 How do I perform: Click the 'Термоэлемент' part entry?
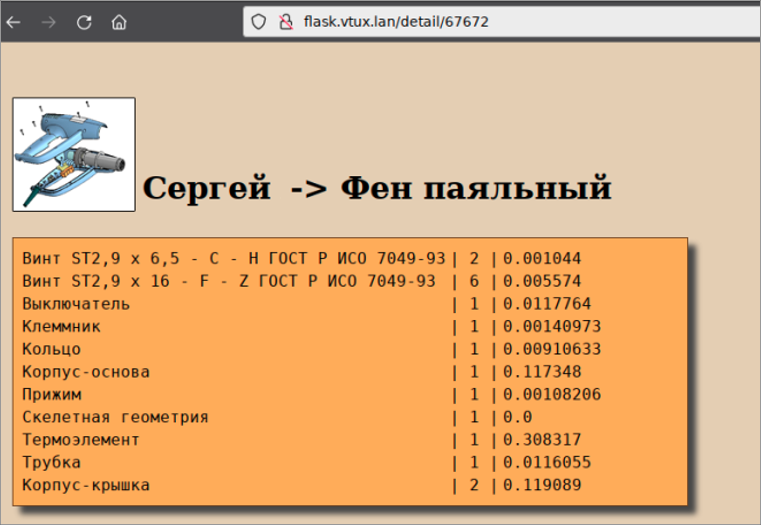click(x=81, y=440)
